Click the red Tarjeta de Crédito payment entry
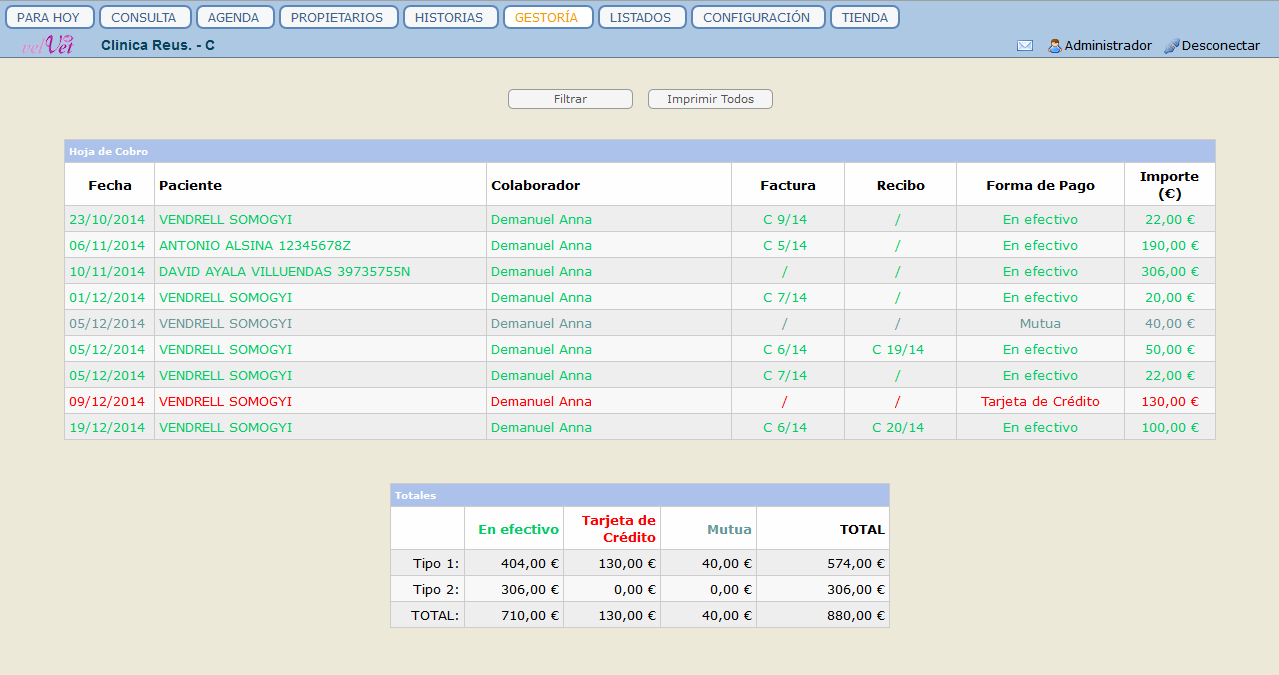 1040,401
